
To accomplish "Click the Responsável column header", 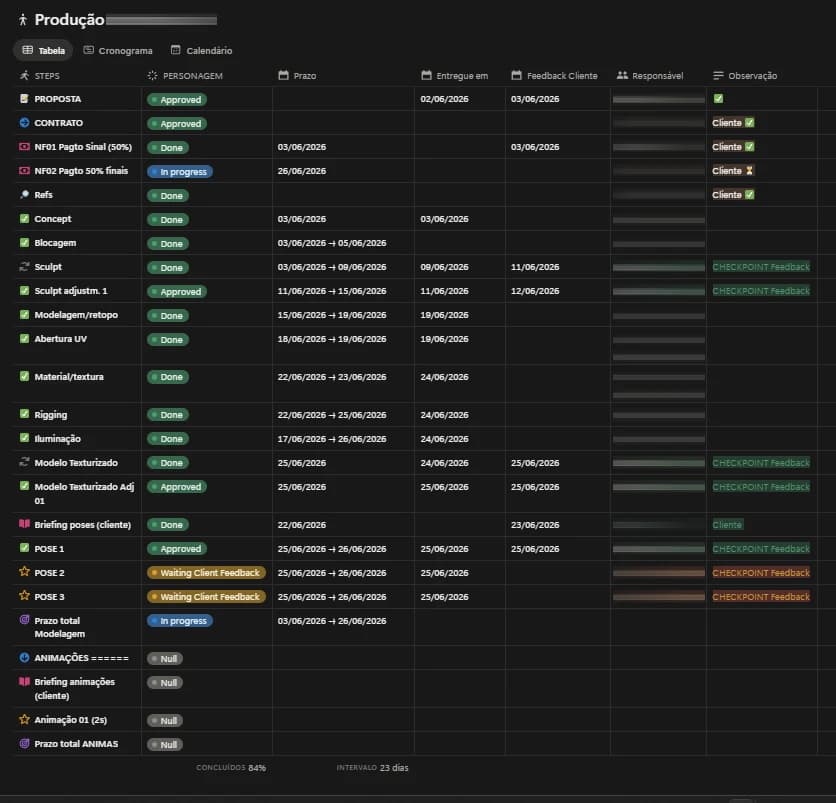I will 650,76.
